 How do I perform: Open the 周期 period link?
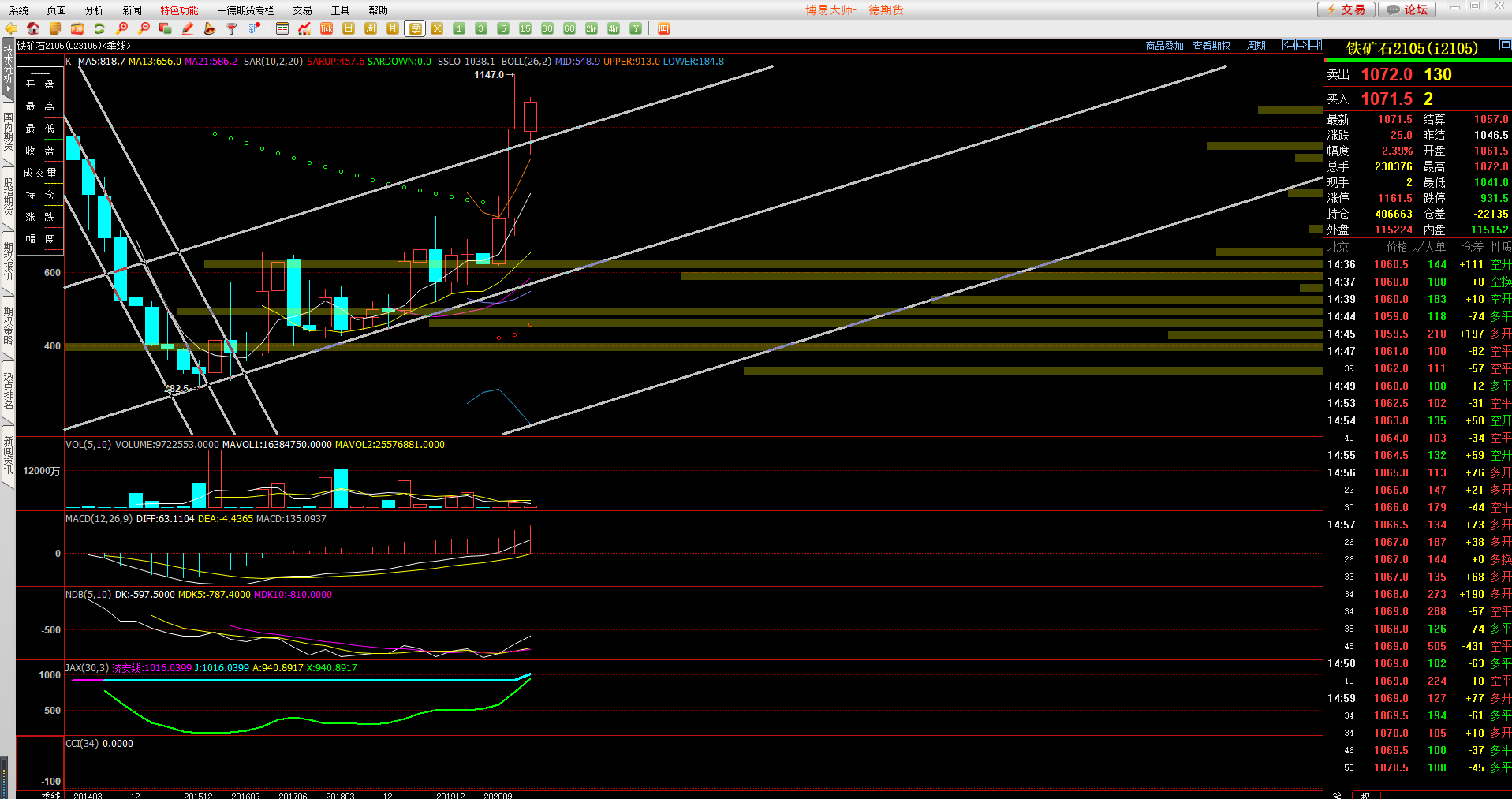[1256, 46]
